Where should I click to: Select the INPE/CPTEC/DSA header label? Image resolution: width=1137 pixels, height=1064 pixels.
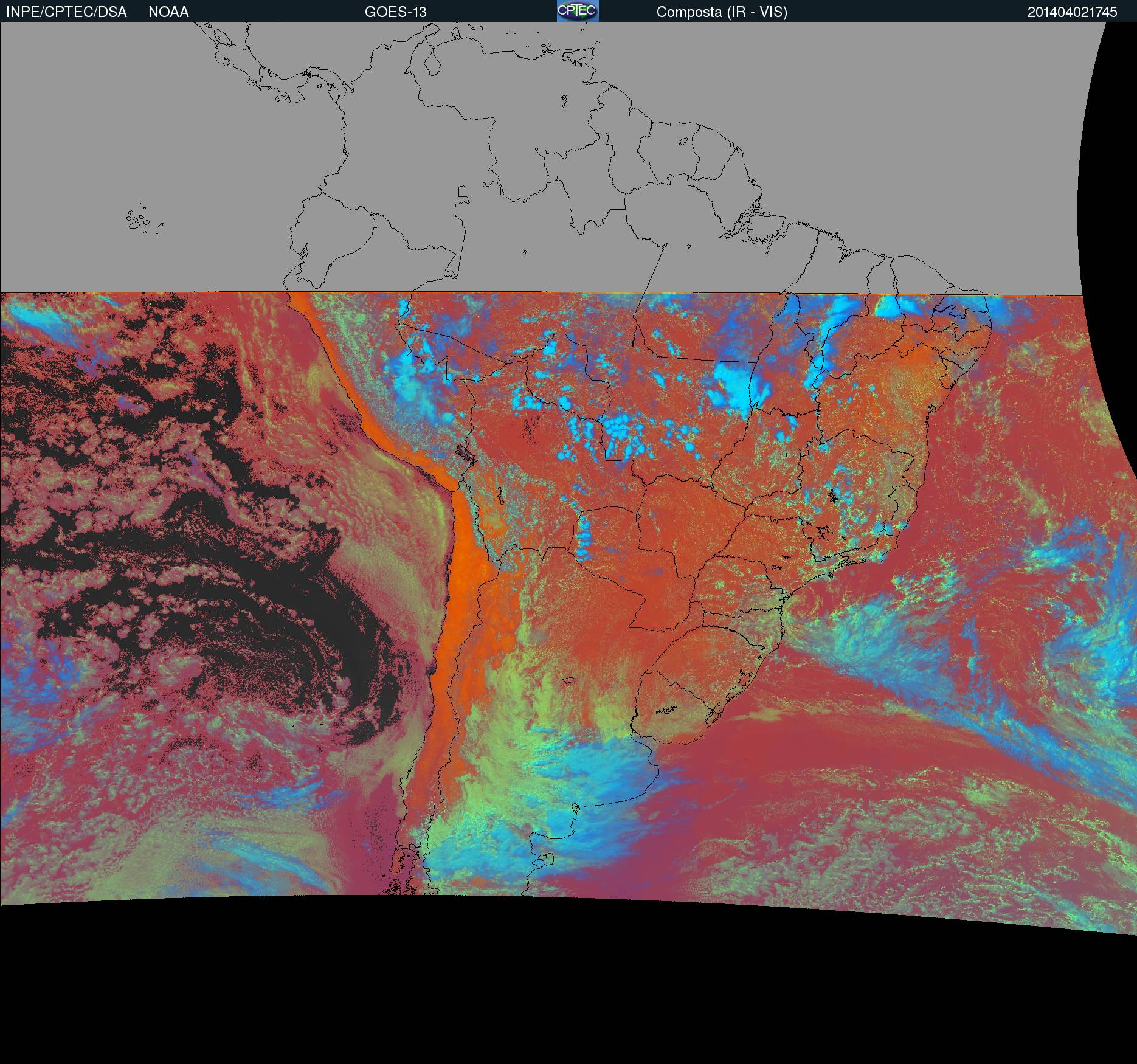pyautogui.click(x=66, y=12)
